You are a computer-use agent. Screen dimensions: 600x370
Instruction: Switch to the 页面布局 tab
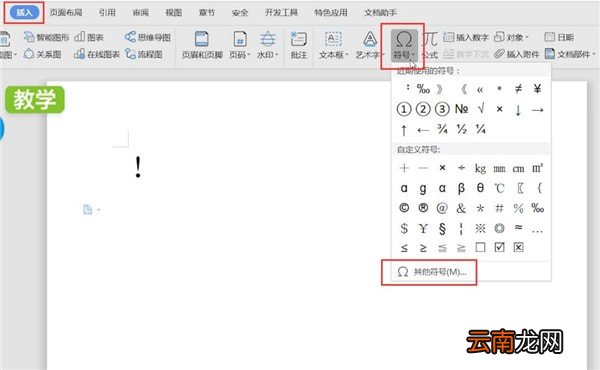click(66, 13)
